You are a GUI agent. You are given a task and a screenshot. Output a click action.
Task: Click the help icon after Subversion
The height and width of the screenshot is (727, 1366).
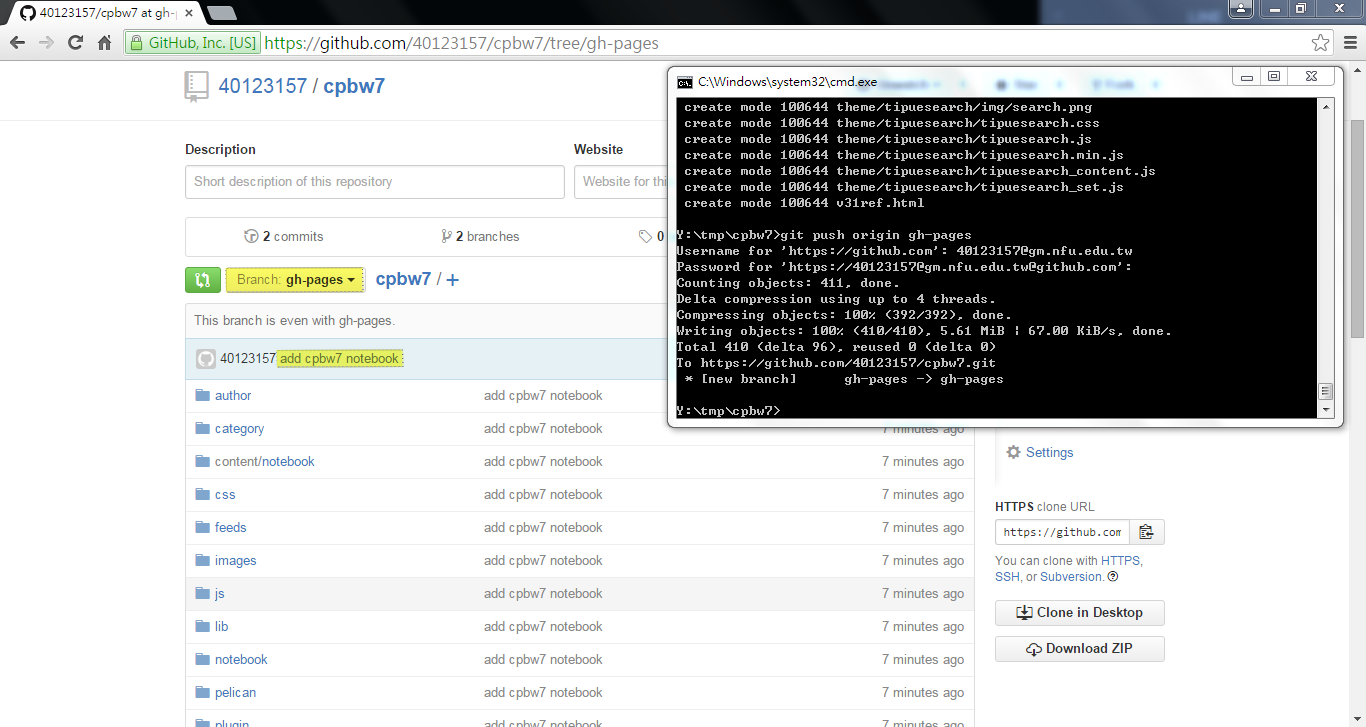[x=1113, y=577]
